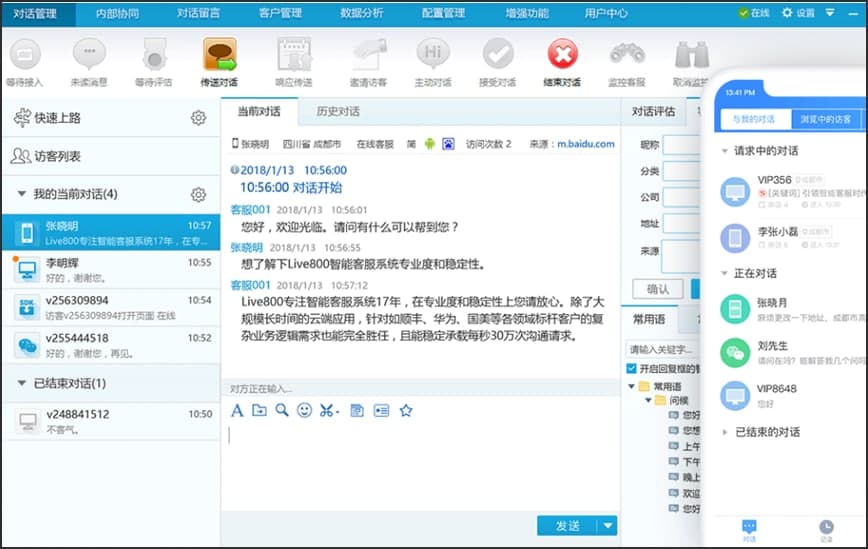Click the Baidu paw icon in visitor info
The image size is (868, 549).
(x=448, y=144)
